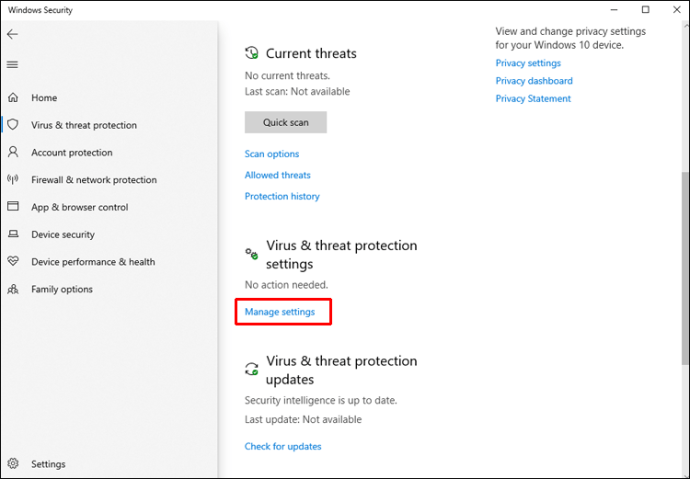Viewport: 690px width, 479px height.
Task: Open the Allowed threats link
Action: pyautogui.click(x=277, y=175)
